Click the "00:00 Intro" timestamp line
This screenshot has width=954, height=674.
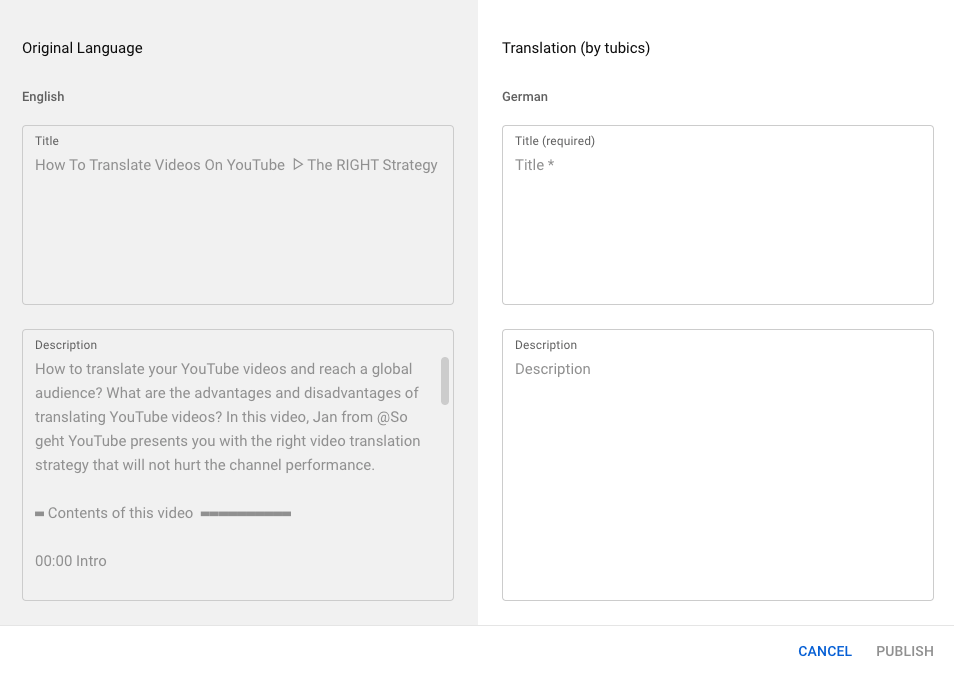[71, 561]
